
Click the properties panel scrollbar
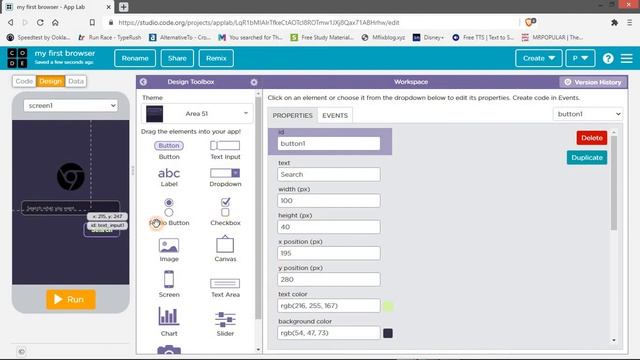[613, 184]
